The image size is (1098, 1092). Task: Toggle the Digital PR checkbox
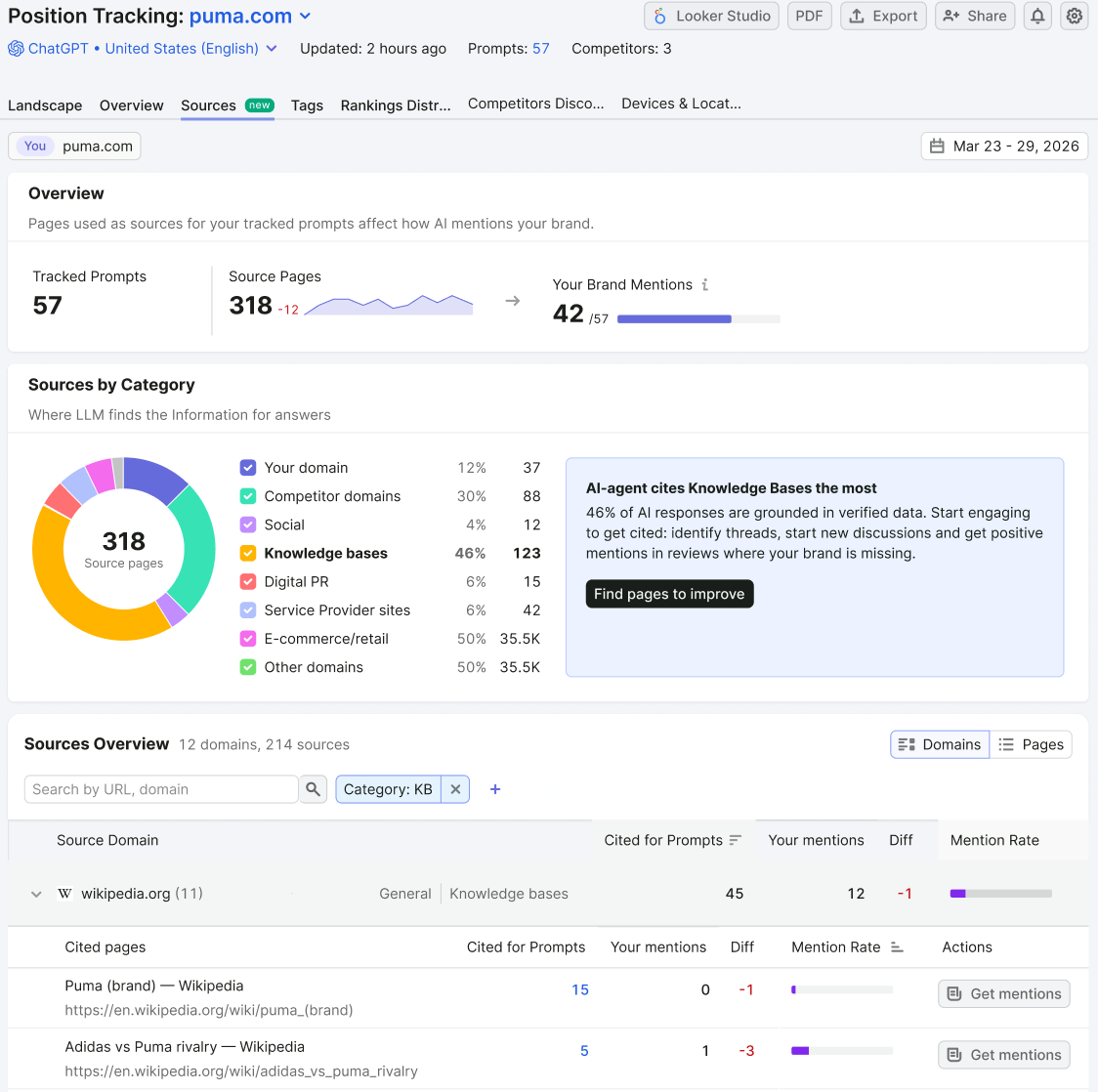pyautogui.click(x=248, y=582)
